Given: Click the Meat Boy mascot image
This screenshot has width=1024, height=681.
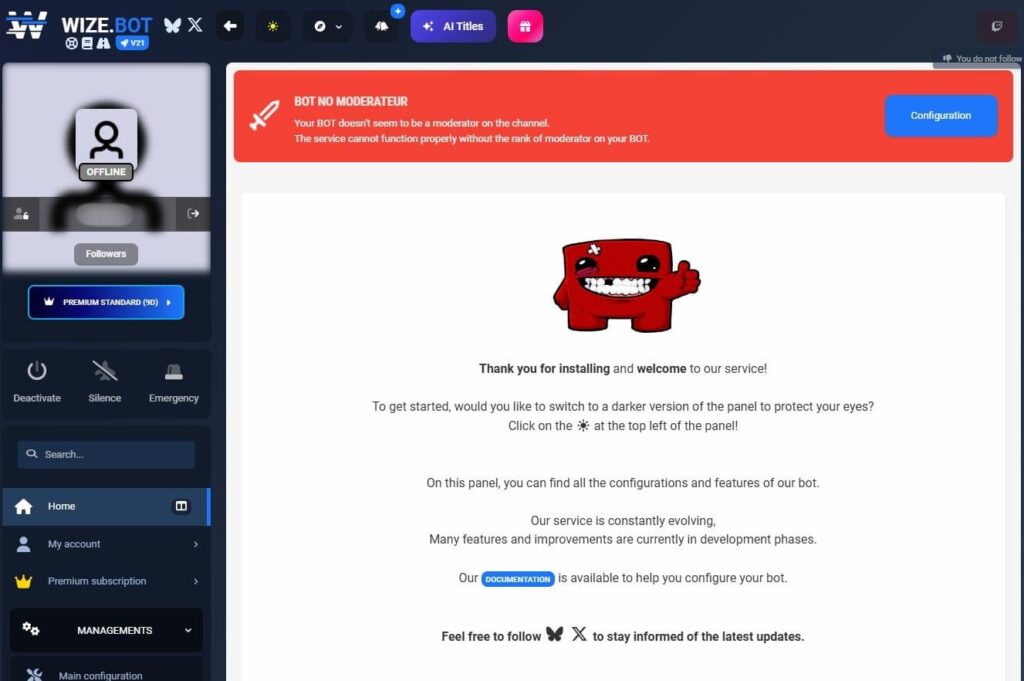Looking at the screenshot, I should pyautogui.click(x=625, y=285).
